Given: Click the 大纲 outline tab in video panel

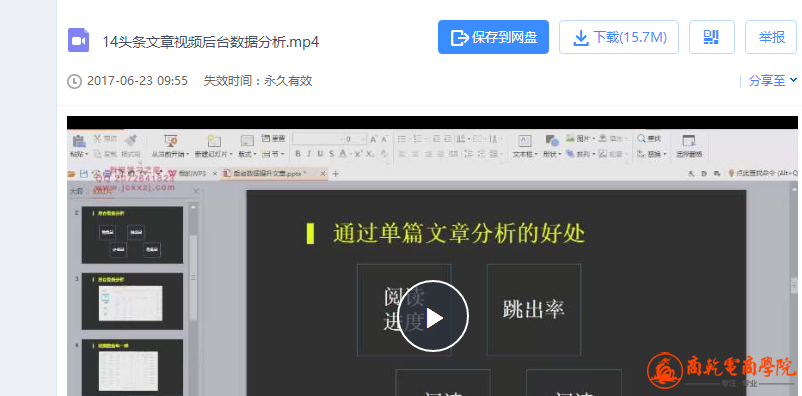Looking at the screenshot, I should coord(76,191).
